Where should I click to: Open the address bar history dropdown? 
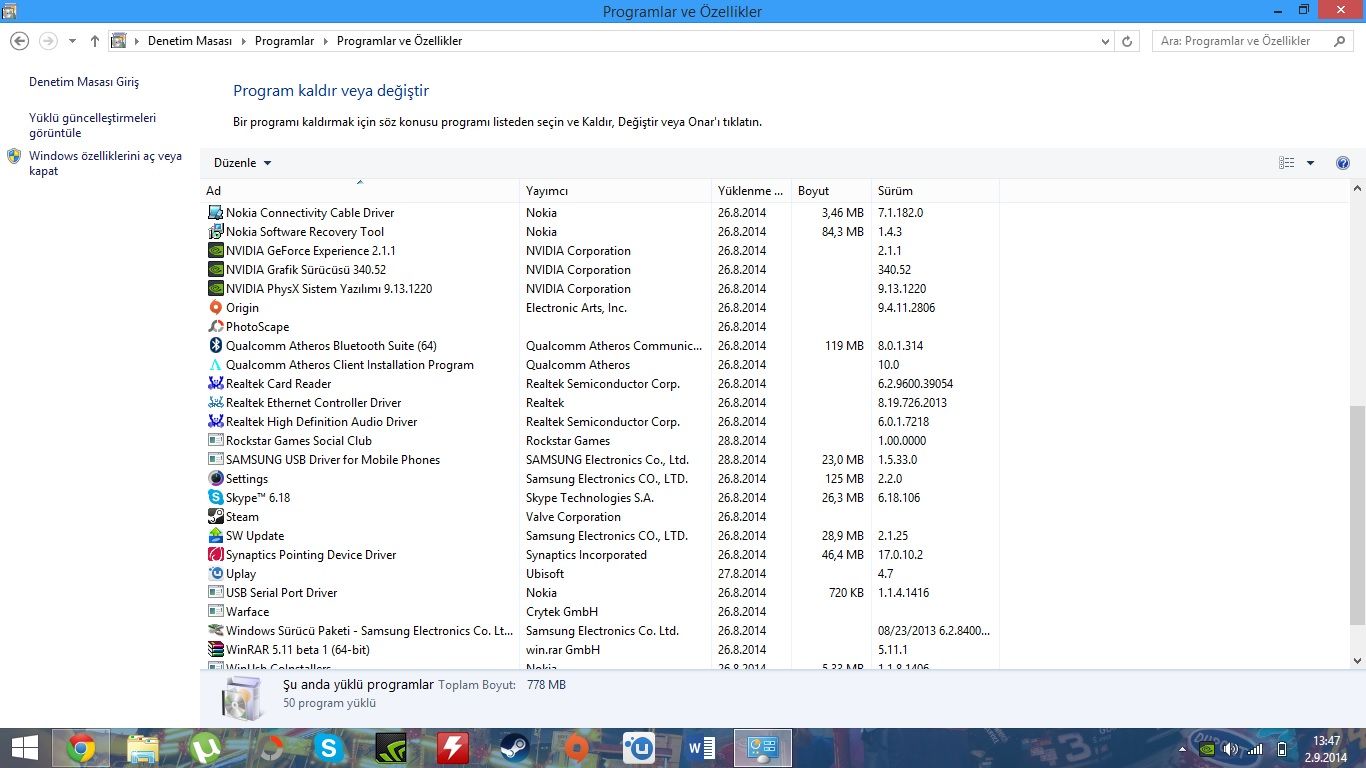[x=1105, y=41]
